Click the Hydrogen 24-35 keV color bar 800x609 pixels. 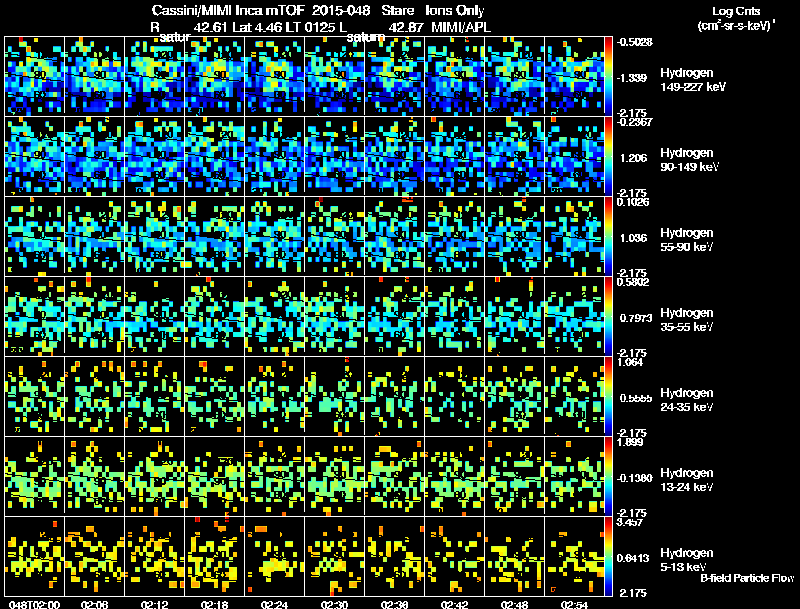[608, 396]
